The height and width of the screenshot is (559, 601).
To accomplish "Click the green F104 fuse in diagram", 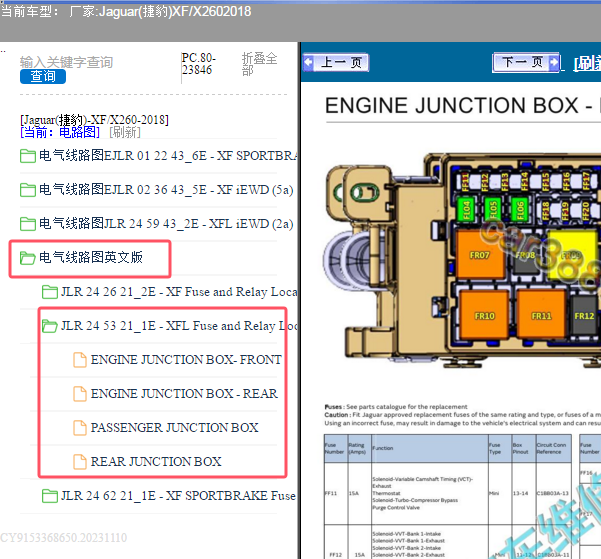I will tap(466, 209).
